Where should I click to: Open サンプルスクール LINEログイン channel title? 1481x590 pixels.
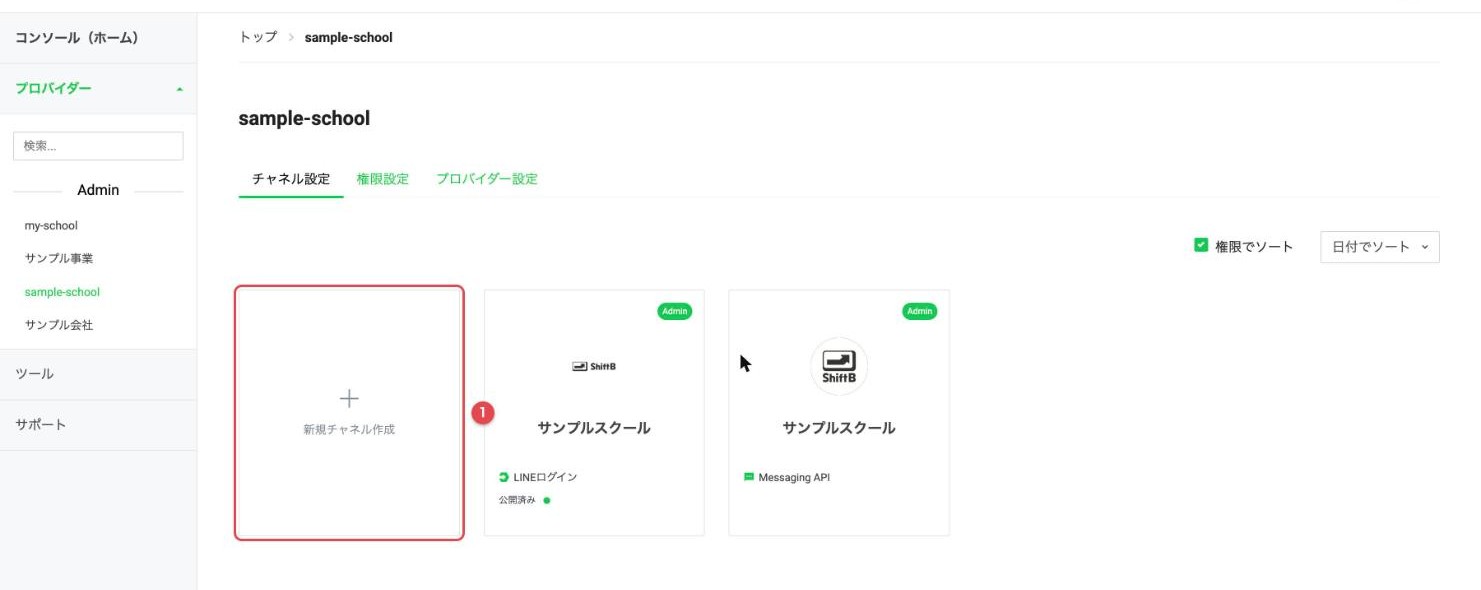[594, 428]
